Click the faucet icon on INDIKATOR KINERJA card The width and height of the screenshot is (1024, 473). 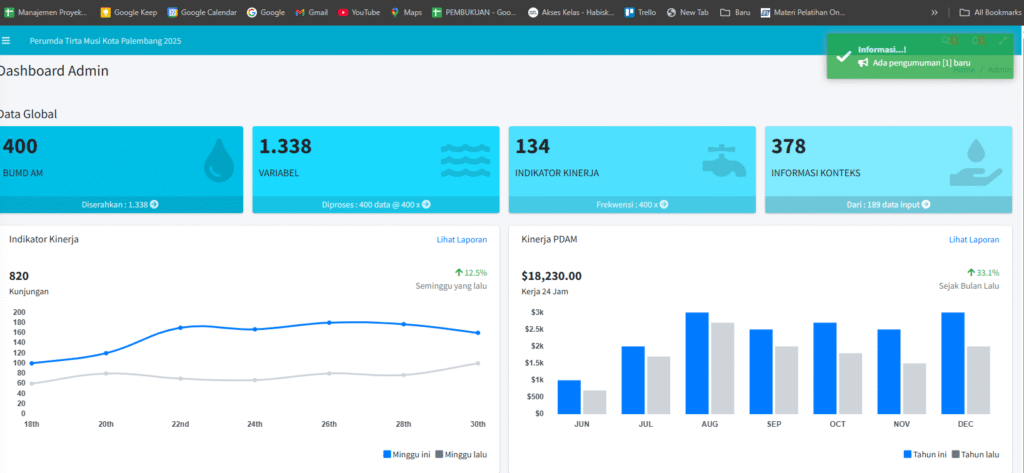click(725, 160)
